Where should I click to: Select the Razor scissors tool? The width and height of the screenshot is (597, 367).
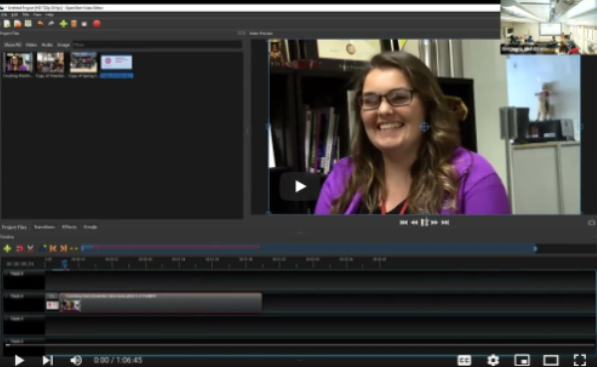point(30,249)
